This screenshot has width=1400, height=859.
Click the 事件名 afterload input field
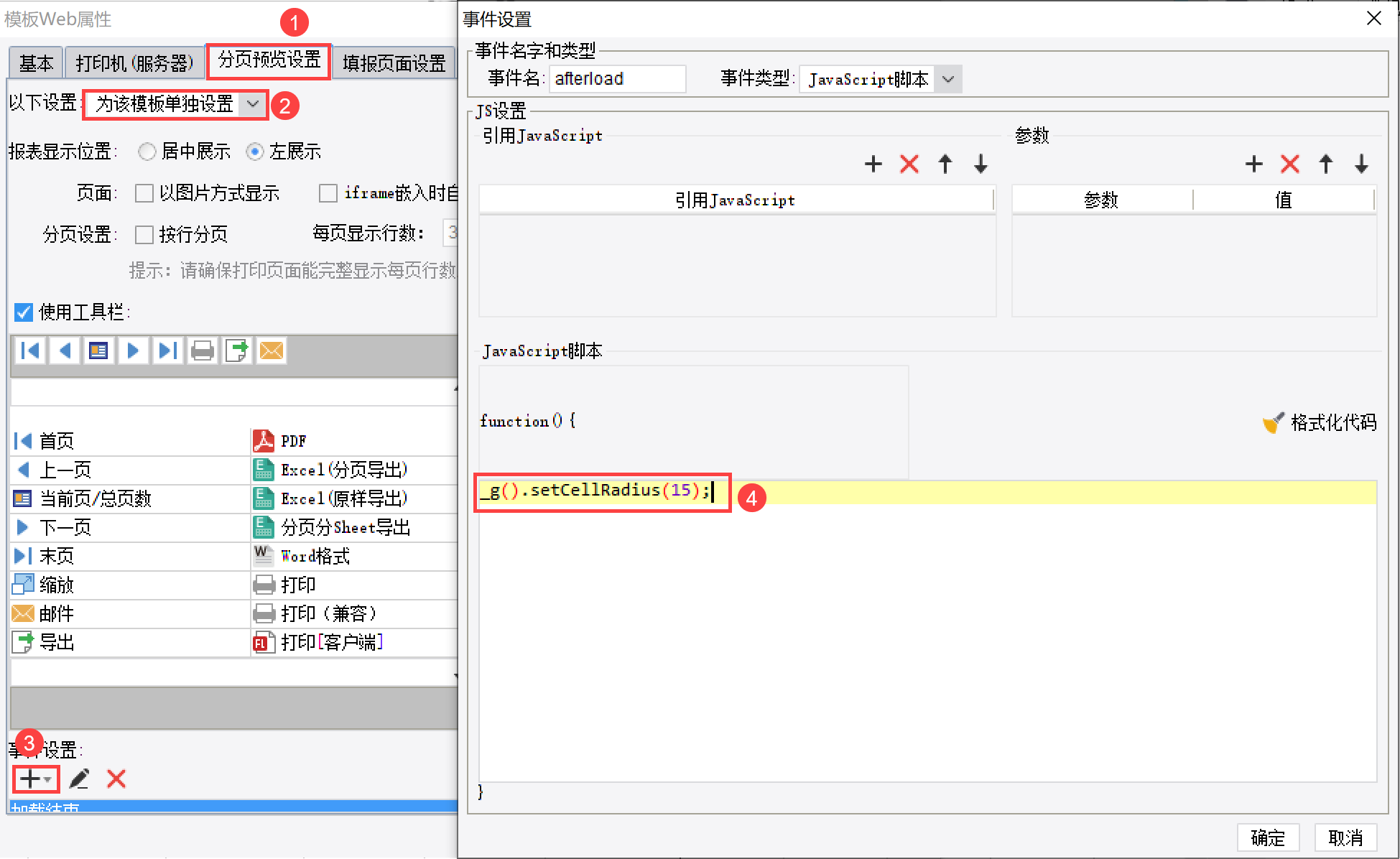point(616,79)
